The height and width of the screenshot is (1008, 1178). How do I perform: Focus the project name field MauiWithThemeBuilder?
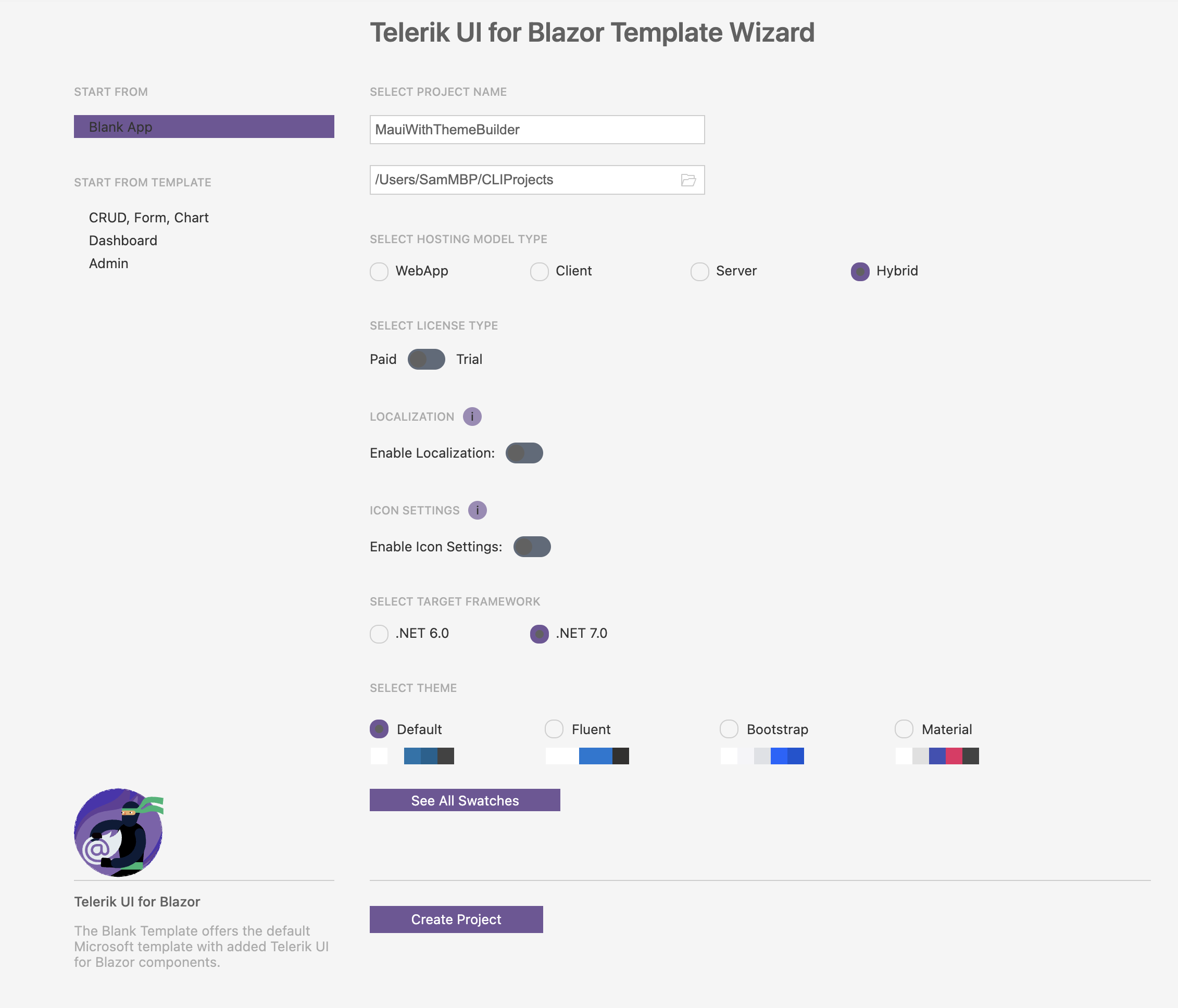pos(537,130)
